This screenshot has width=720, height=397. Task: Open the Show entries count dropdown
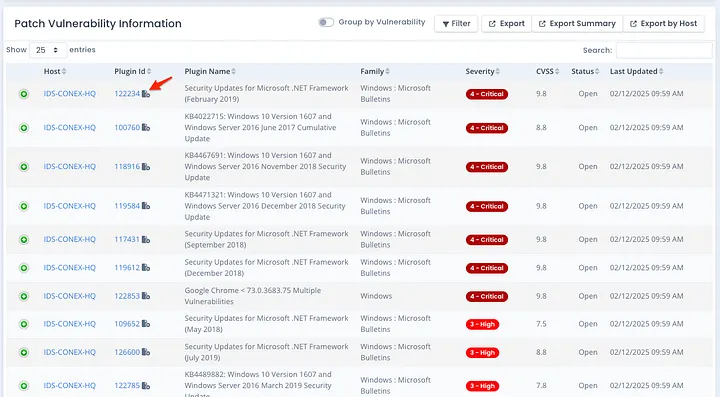coord(48,50)
